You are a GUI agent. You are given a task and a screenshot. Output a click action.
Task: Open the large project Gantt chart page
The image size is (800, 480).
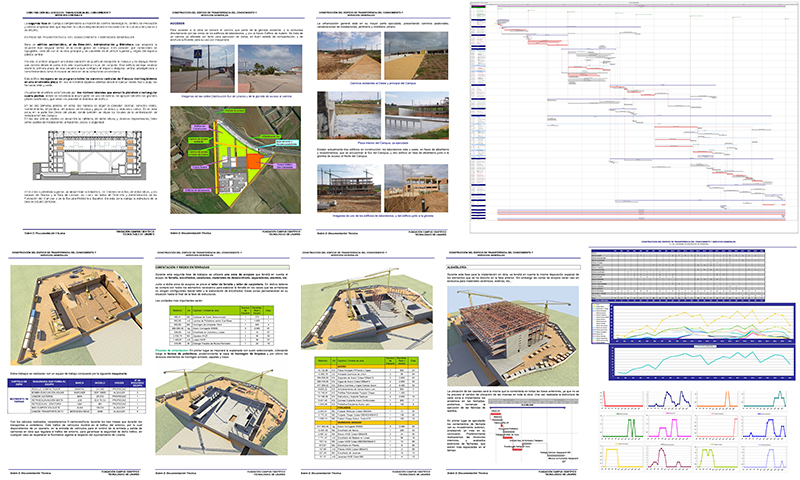pyautogui.click(x=634, y=117)
